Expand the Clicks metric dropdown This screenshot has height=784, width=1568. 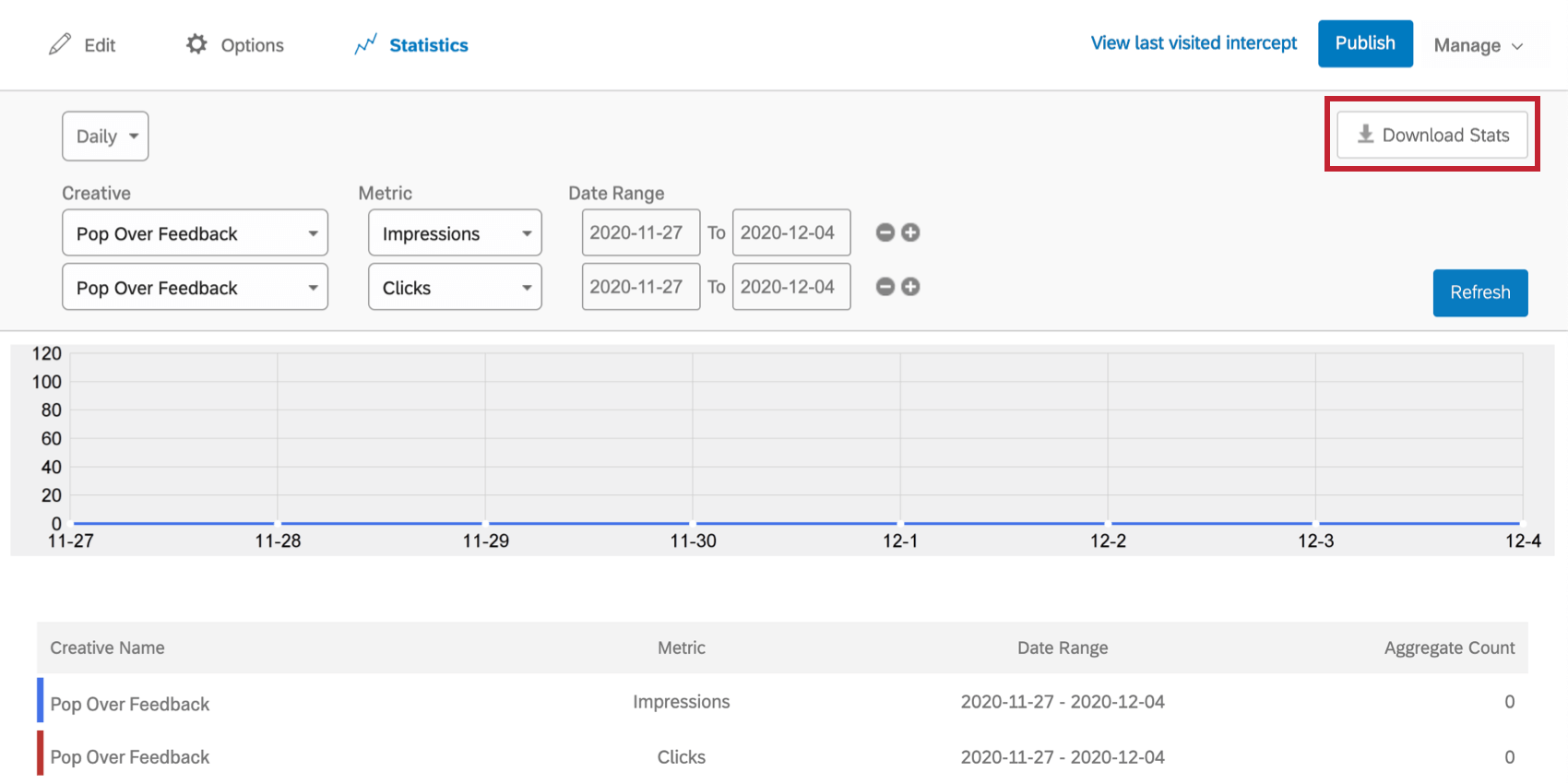[x=455, y=288]
